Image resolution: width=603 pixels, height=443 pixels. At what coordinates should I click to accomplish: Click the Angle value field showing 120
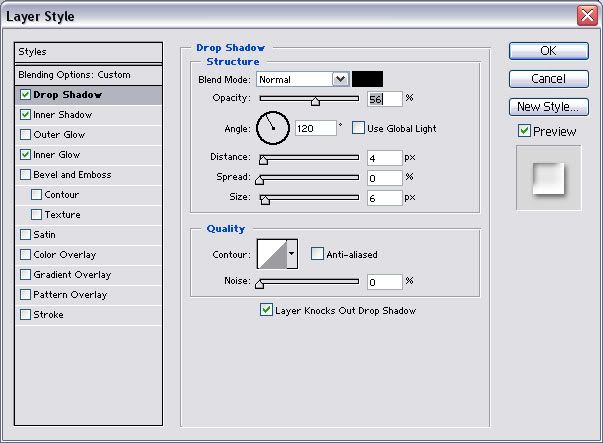click(x=316, y=128)
